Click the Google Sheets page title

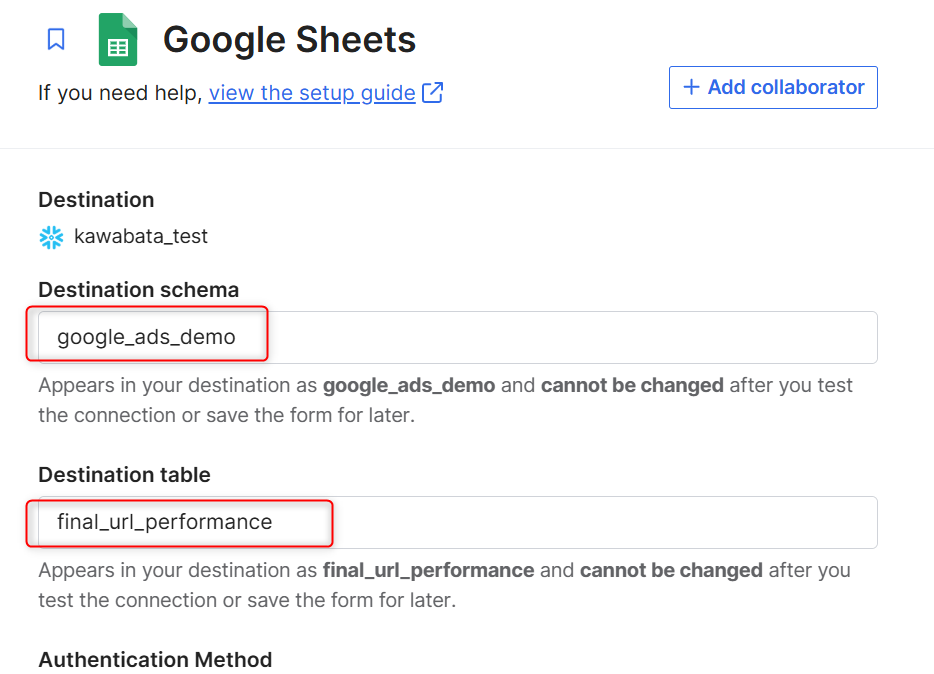(289, 39)
